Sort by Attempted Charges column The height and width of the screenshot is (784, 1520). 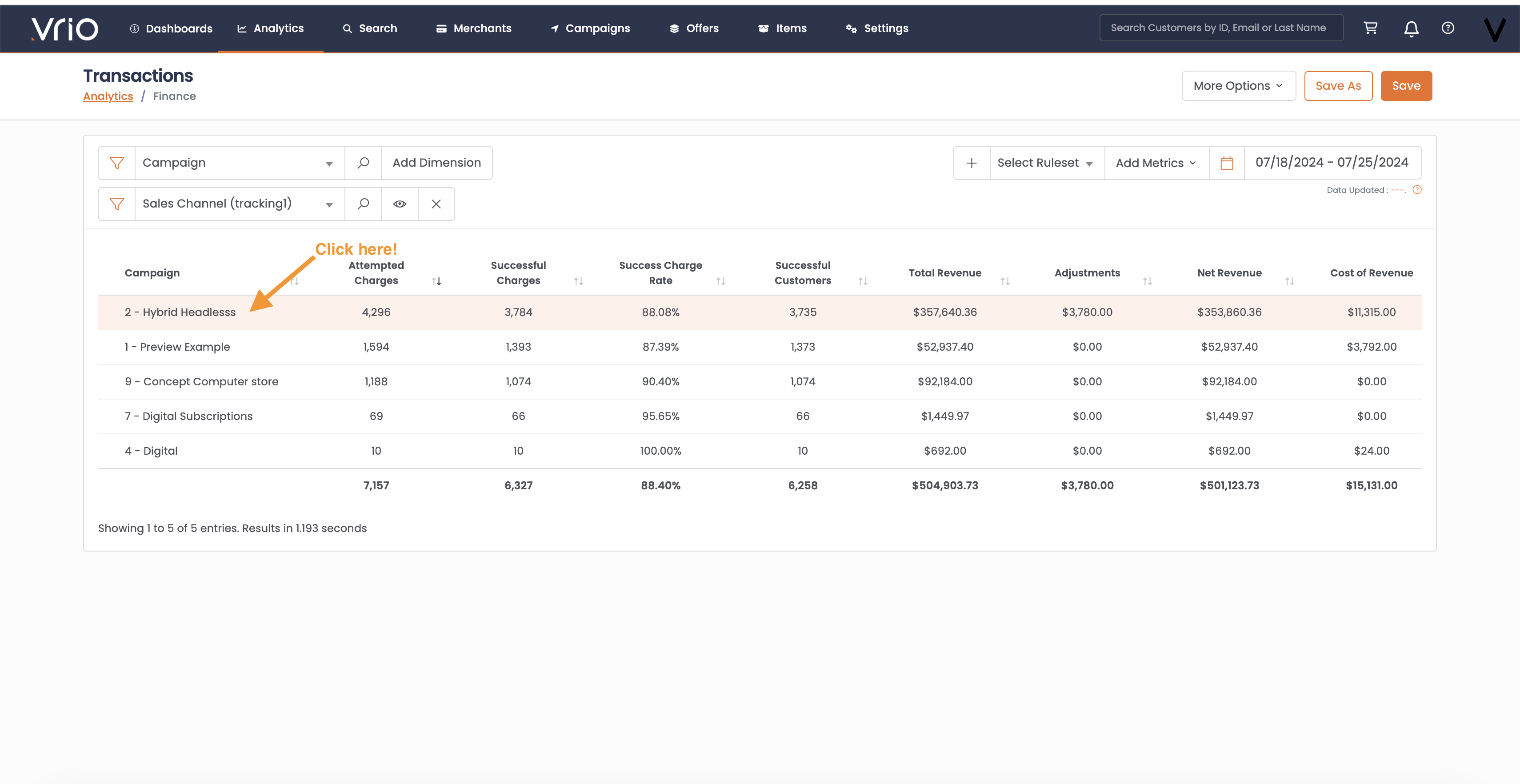(x=436, y=281)
